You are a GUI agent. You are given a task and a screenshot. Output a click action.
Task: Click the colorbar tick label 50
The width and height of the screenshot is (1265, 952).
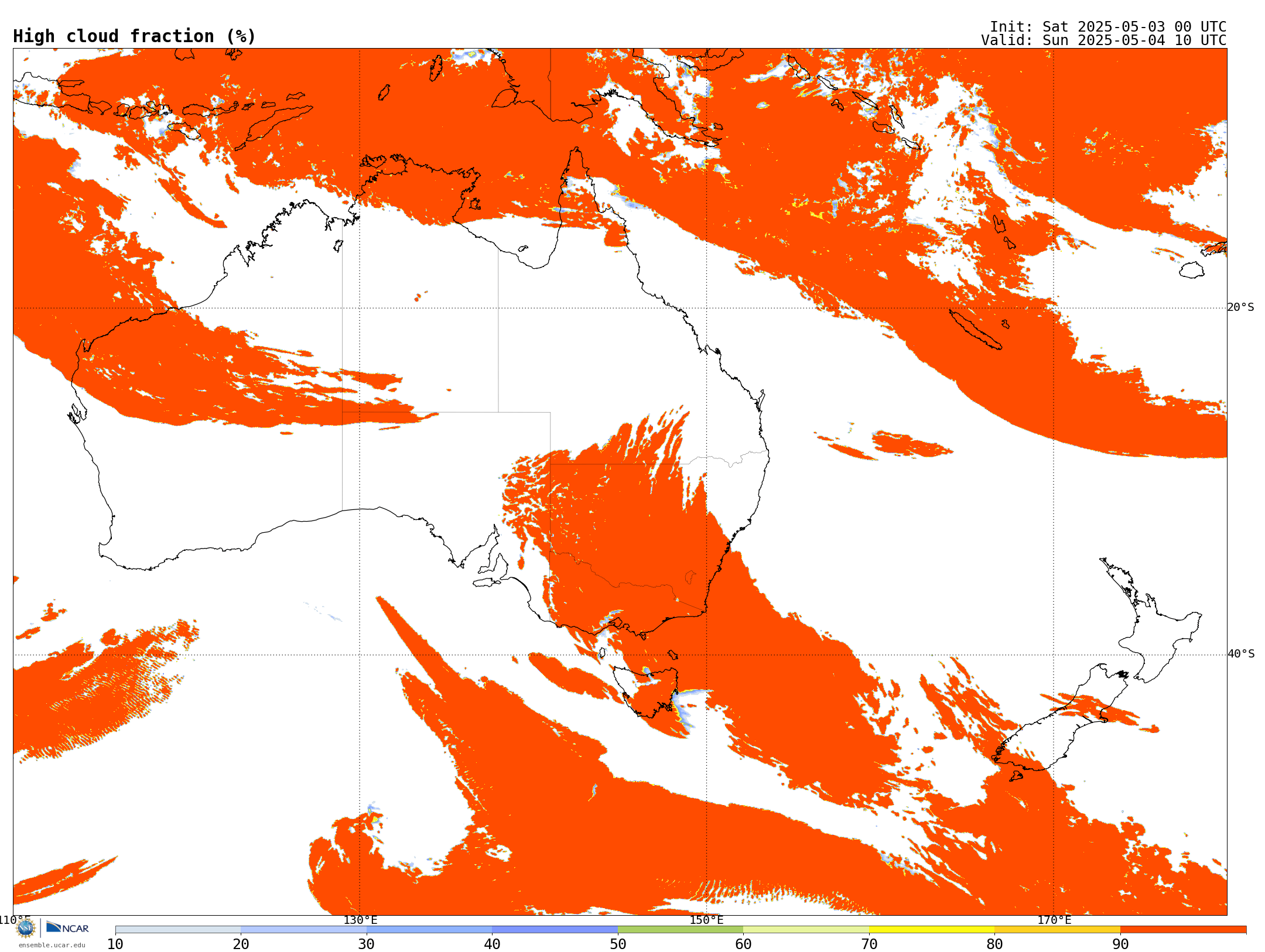[x=618, y=944]
